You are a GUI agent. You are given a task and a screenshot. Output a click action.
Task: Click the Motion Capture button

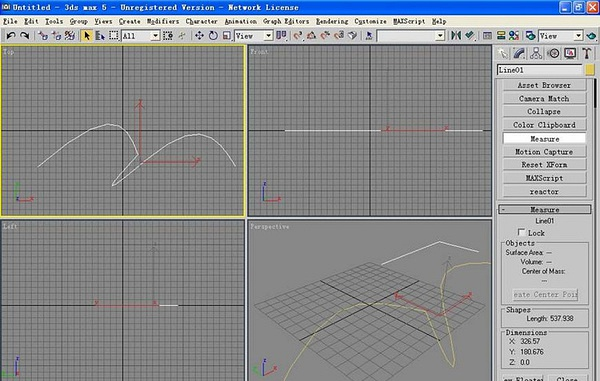544,151
